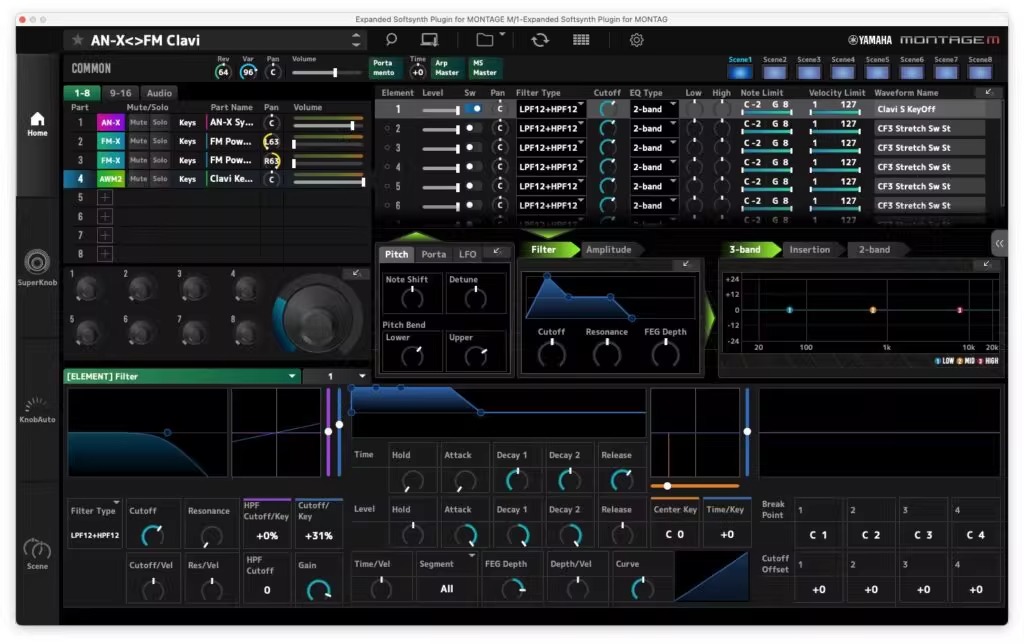The width and height of the screenshot is (1024, 644).
Task: Open the performance search magnifier icon
Action: [x=391, y=40]
